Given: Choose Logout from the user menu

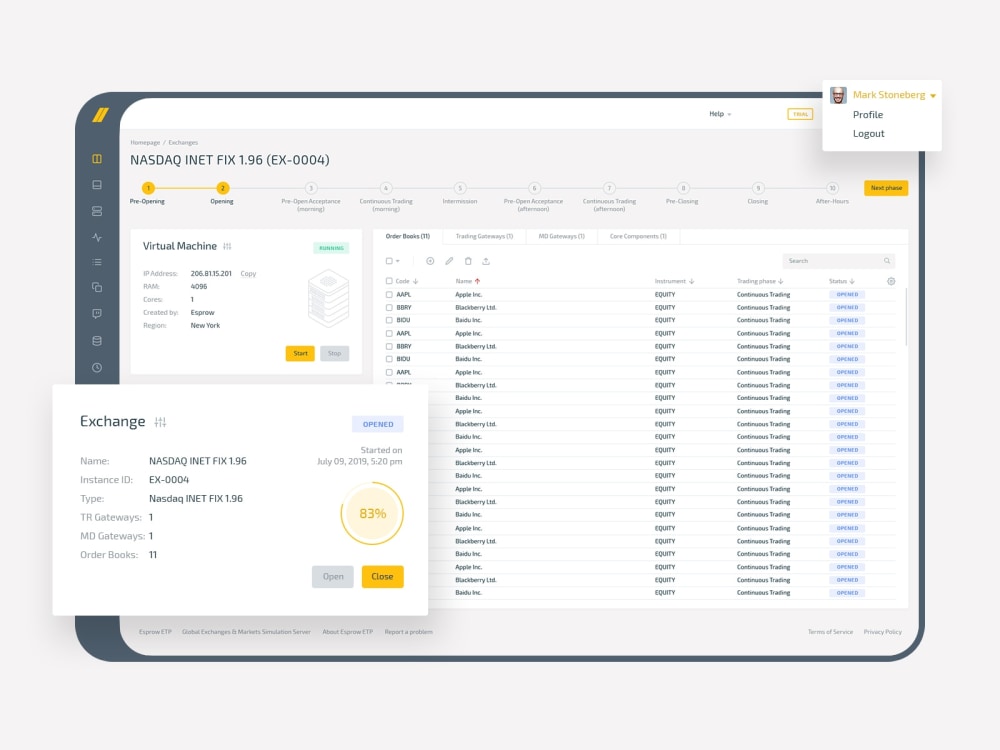Looking at the screenshot, I should (x=869, y=134).
